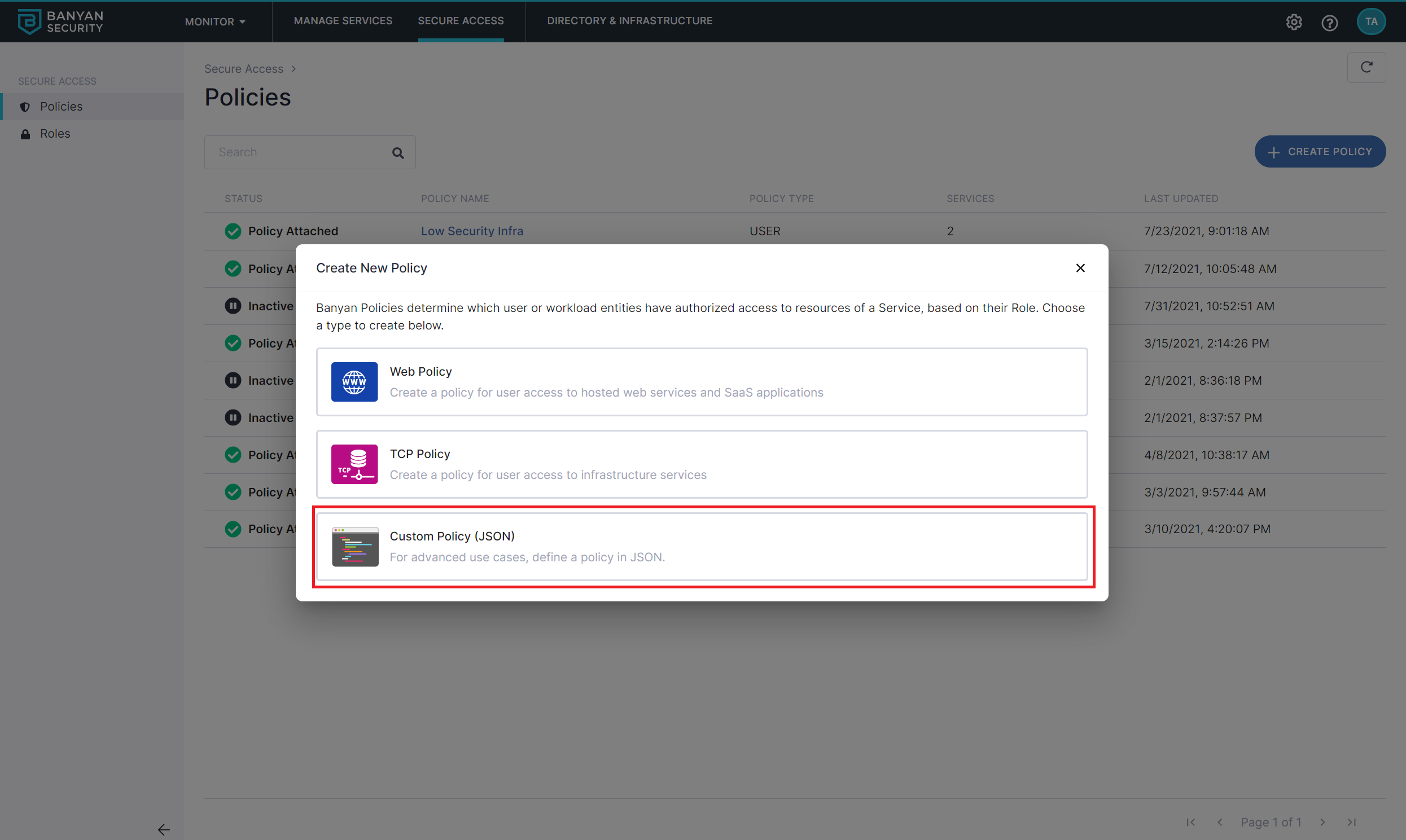Open Manage Services tab
This screenshot has height=840, width=1406.
[x=343, y=21]
